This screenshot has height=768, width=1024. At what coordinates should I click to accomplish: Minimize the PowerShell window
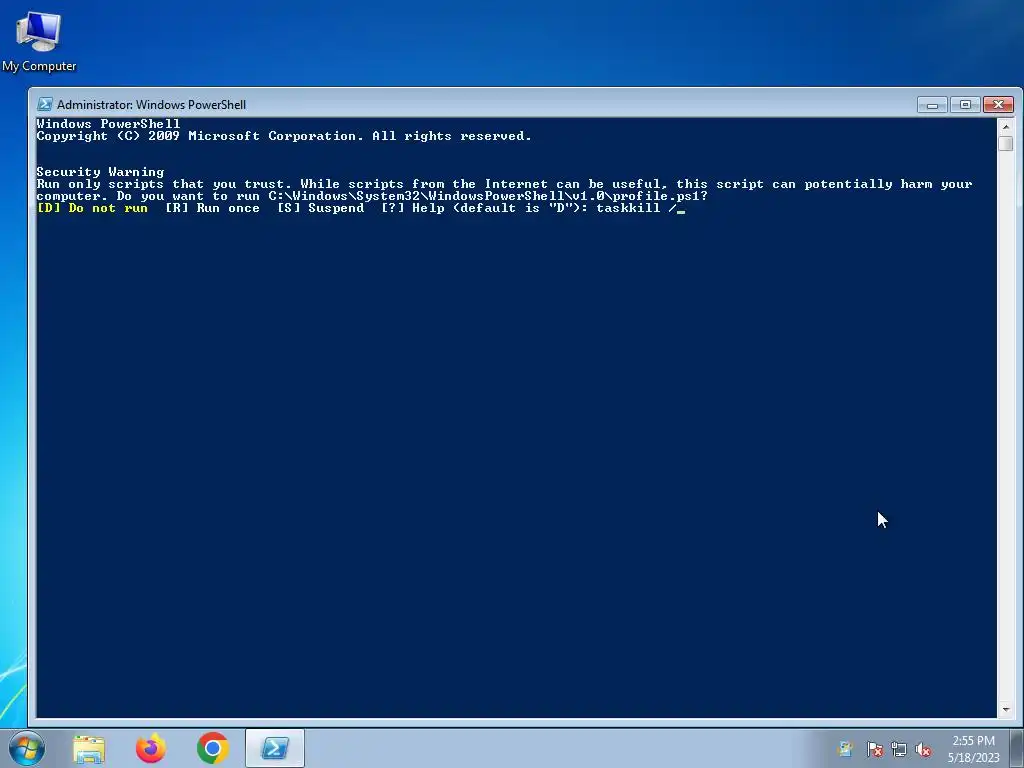[932, 104]
